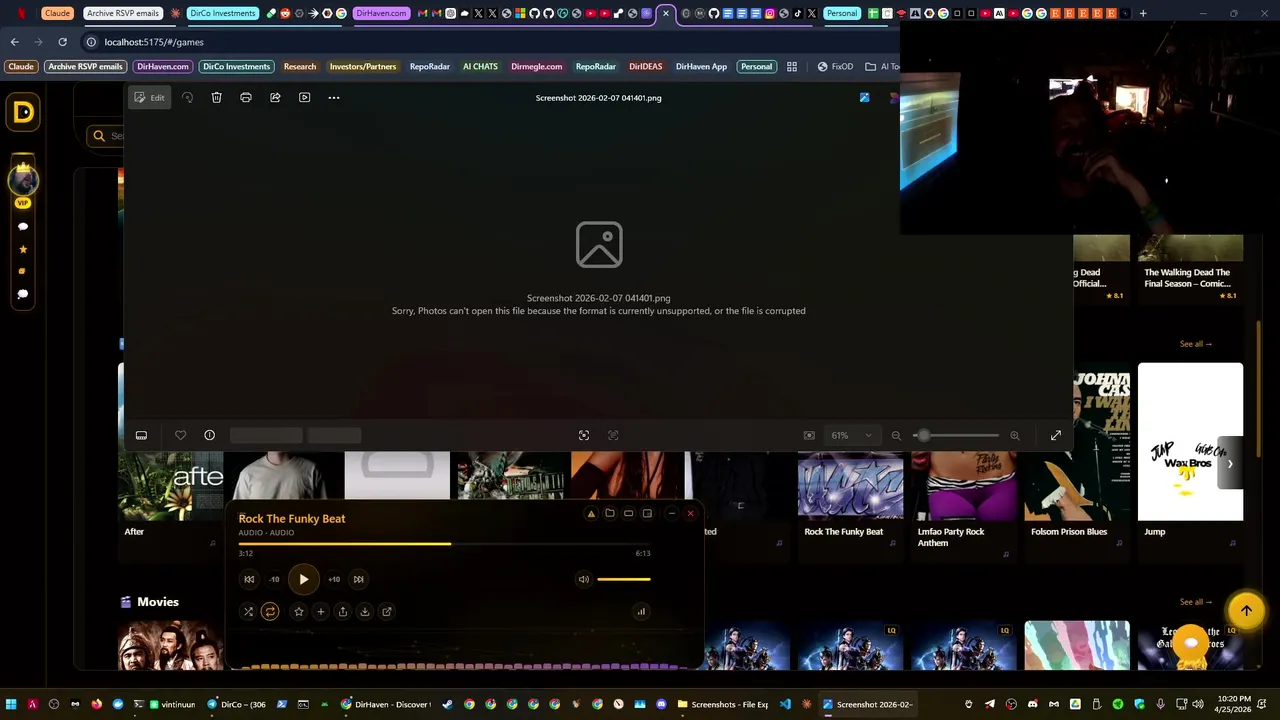Toggle repeat in audio player

[270, 612]
